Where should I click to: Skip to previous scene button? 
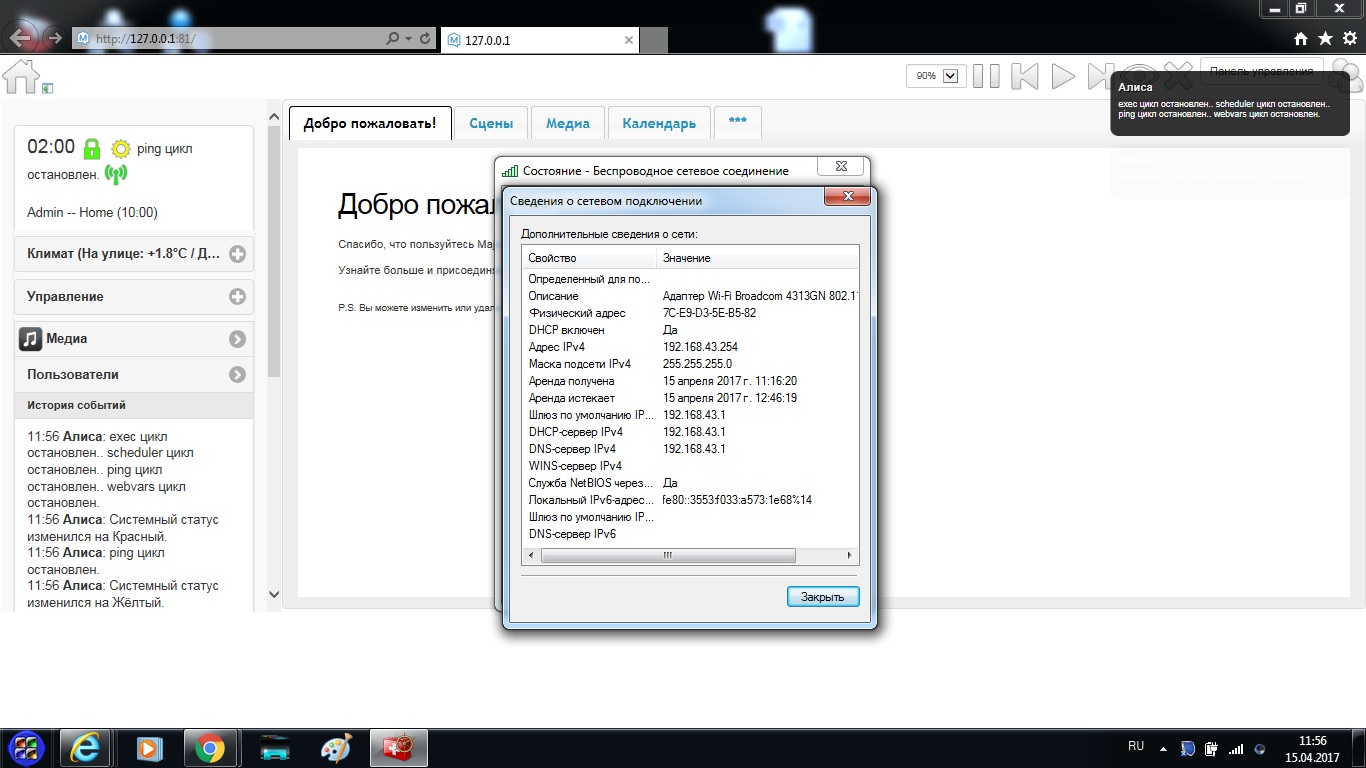(x=1024, y=76)
